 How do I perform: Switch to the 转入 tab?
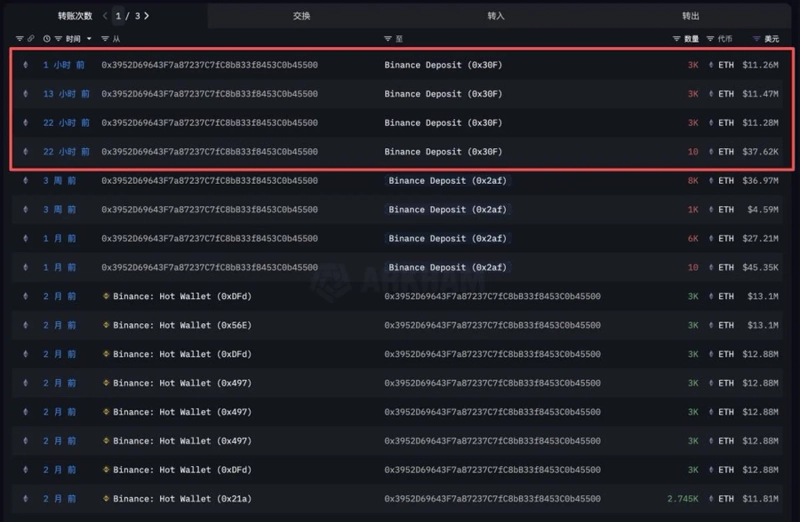click(496, 16)
